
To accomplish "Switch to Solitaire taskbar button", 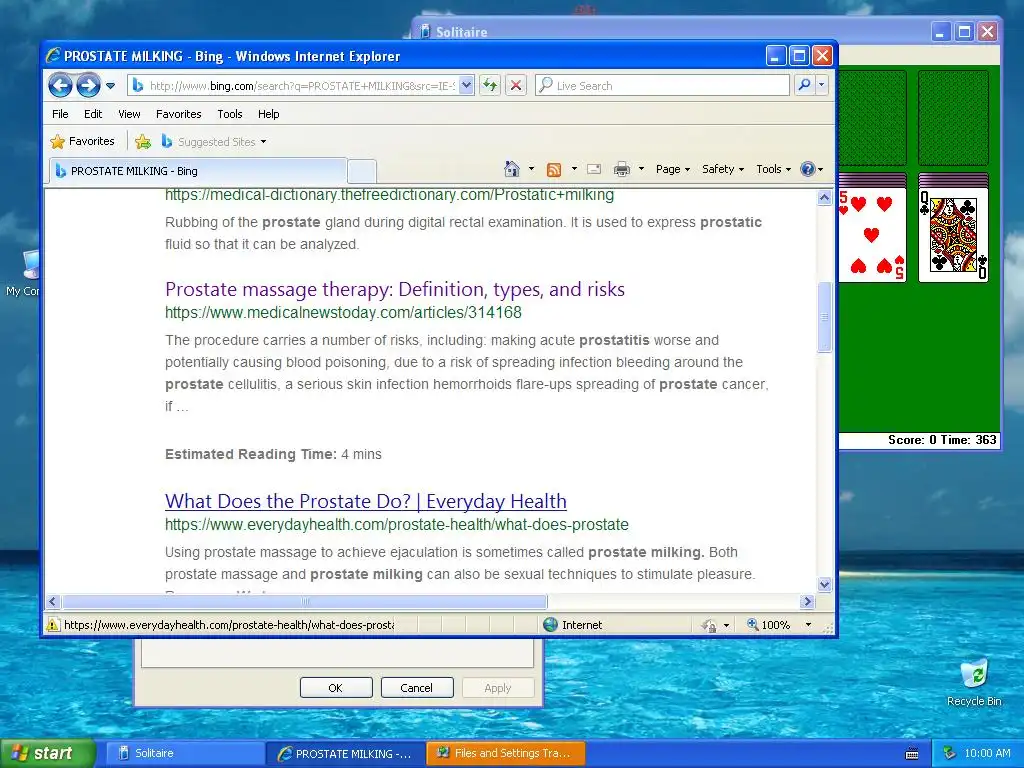I will pos(184,754).
